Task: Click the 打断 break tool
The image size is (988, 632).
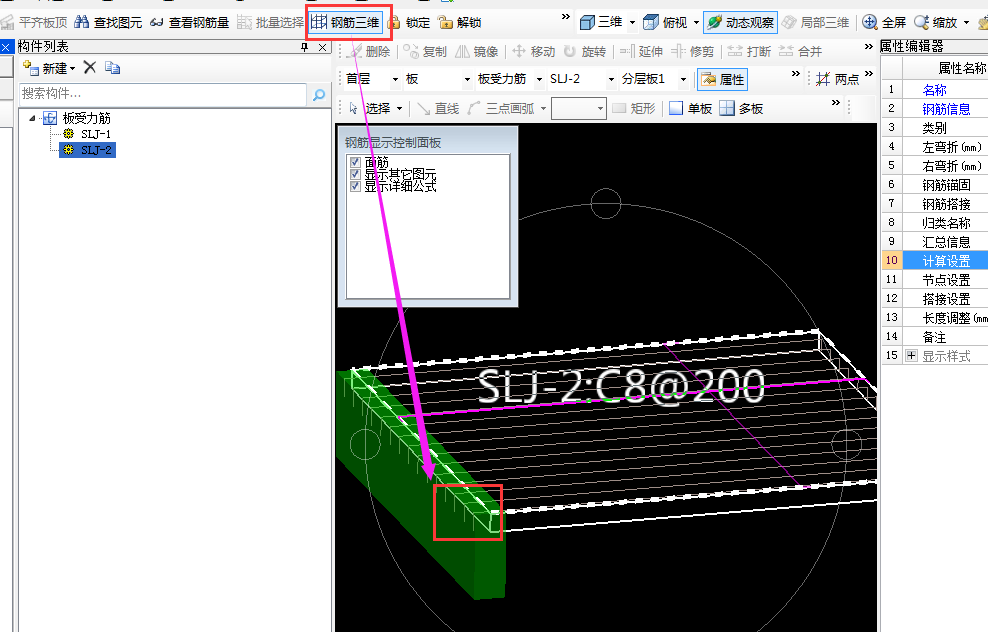Action: coord(750,52)
